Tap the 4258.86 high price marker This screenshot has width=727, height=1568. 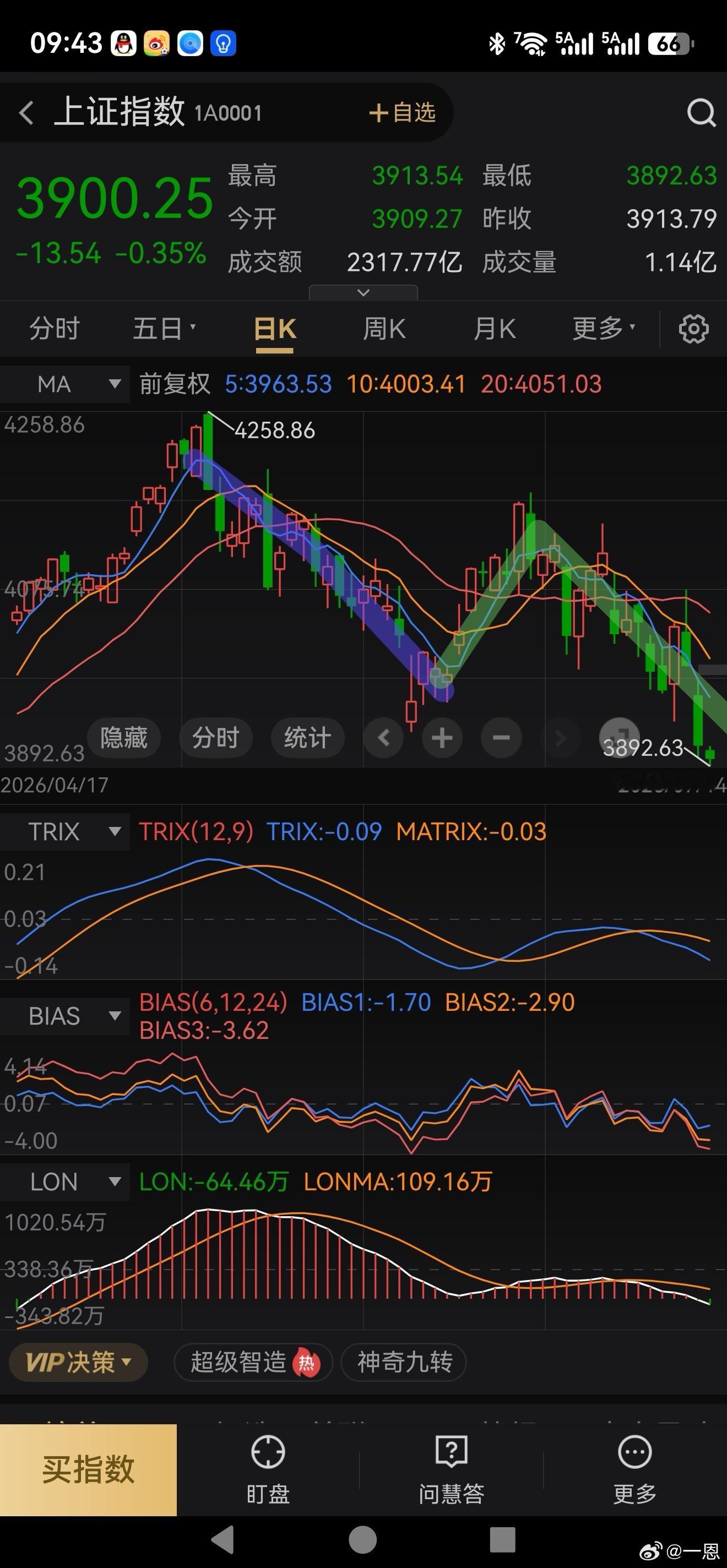click(275, 431)
